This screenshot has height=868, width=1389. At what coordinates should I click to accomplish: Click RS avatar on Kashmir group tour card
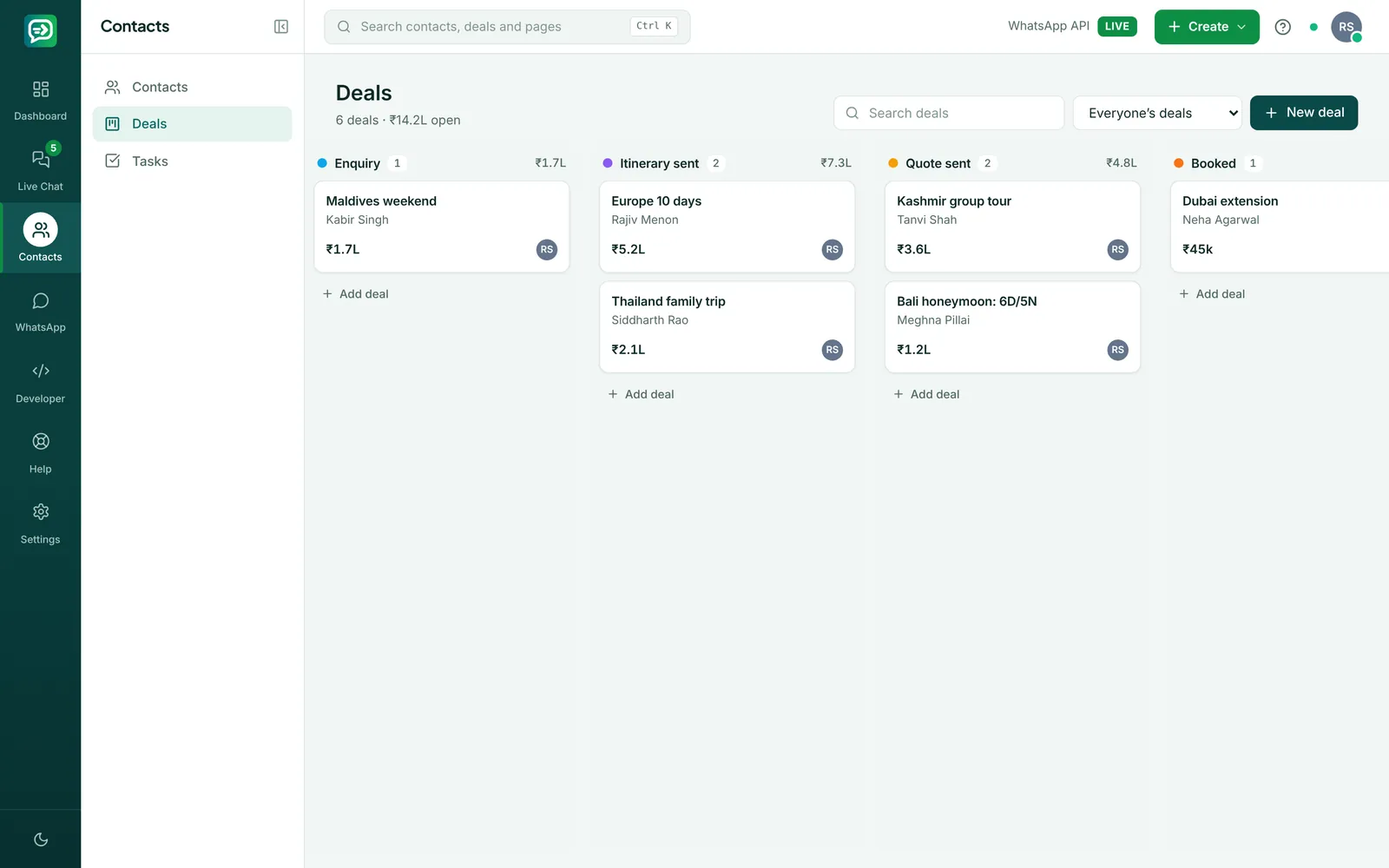[x=1117, y=250]
